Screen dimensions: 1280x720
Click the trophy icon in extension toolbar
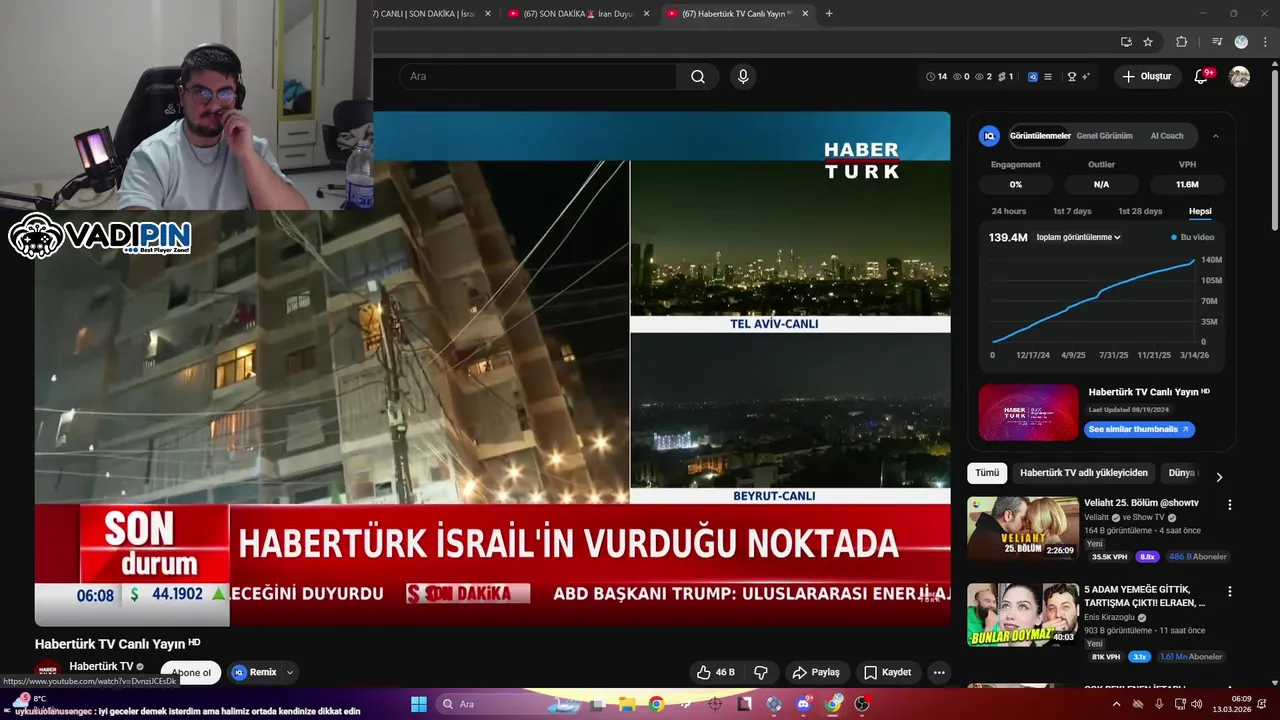click(1072, 76)
